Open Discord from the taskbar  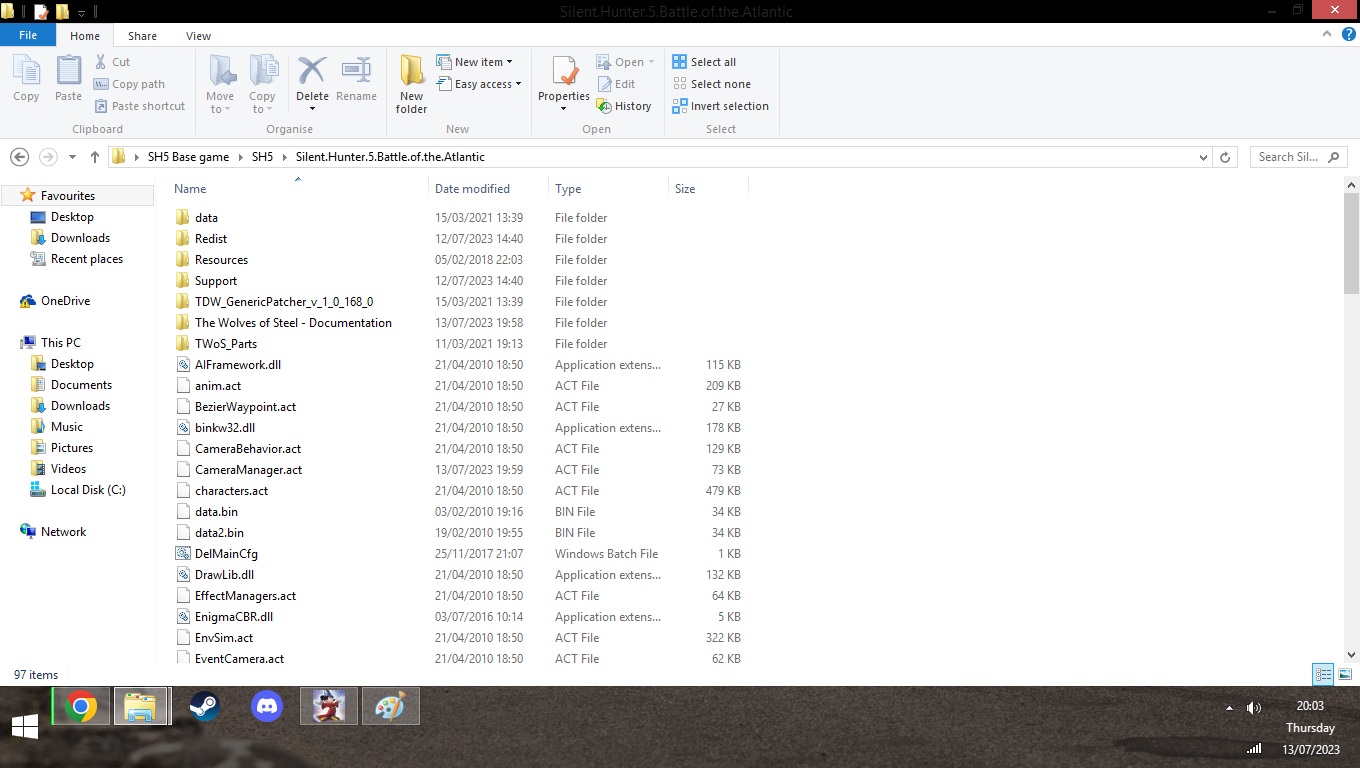[x=266, y=707]
